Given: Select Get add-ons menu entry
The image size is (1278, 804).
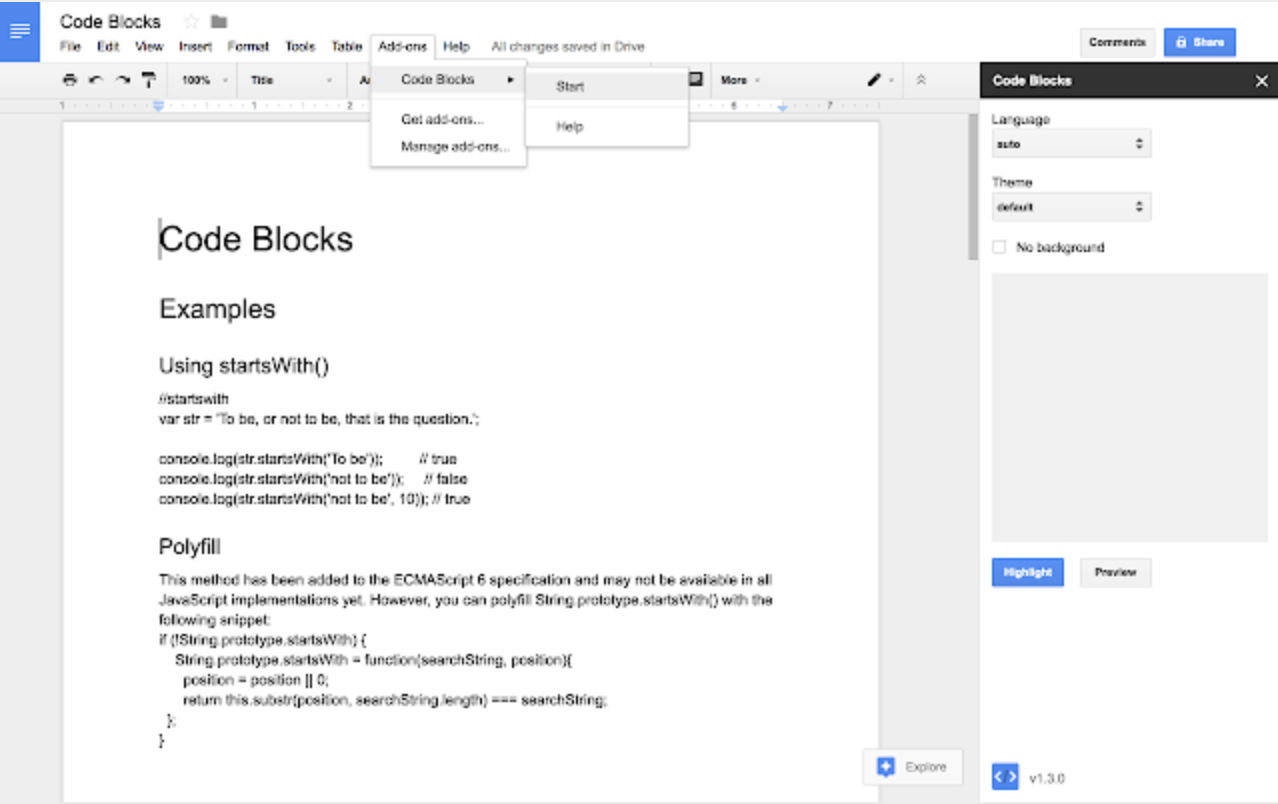Looking at the screenshot, I should click(448, 119).
